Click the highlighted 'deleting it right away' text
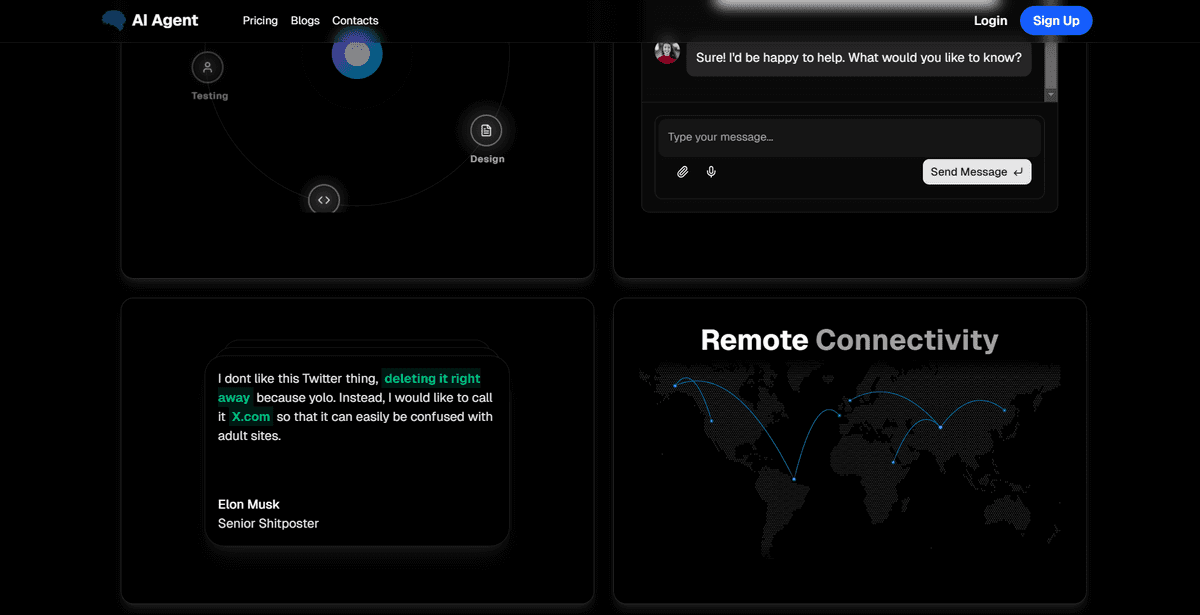Viewport: 1200px width, 615px height. click(431, 378)
